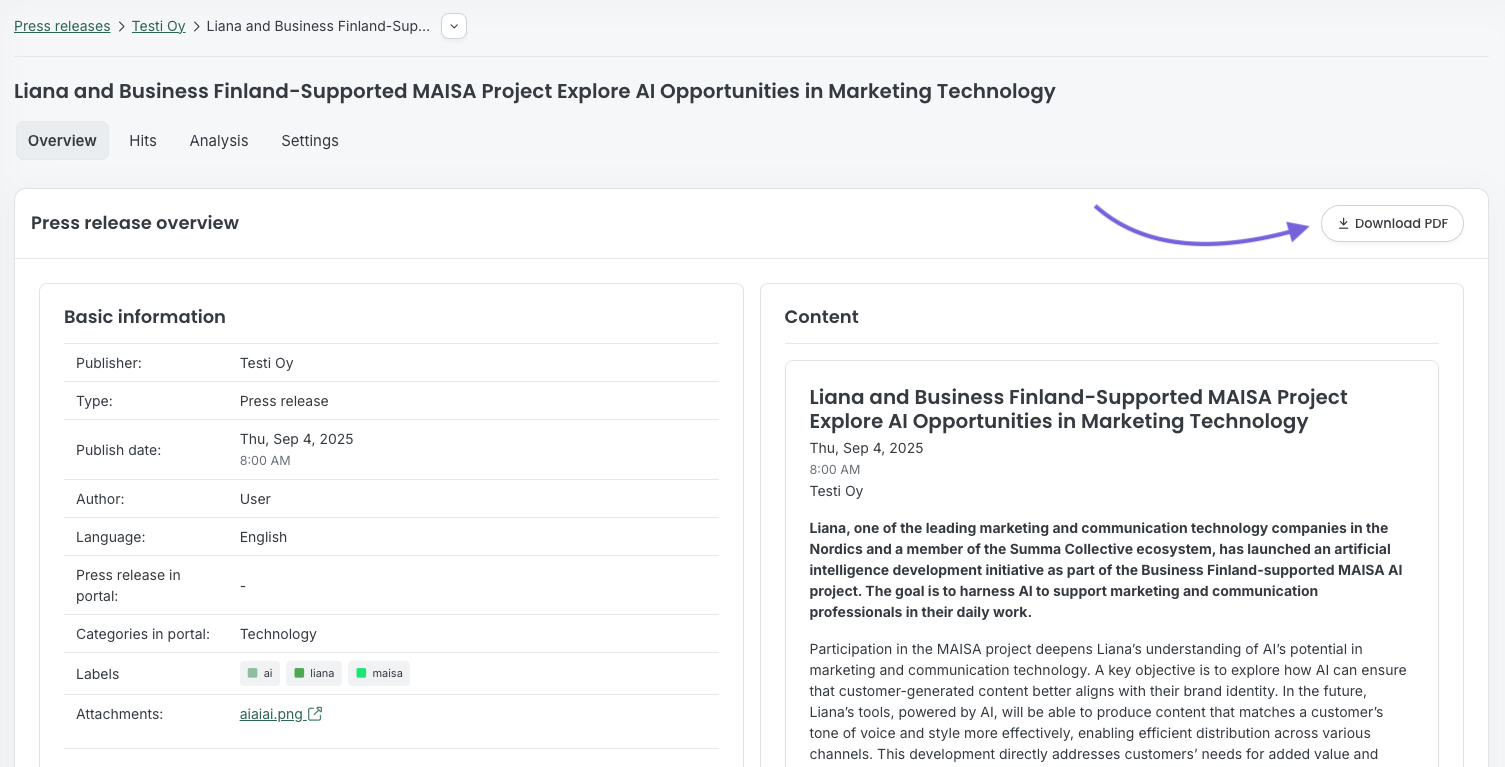Click the Press release overview heading
This screenshot has height=767, width=1505.
135,223
